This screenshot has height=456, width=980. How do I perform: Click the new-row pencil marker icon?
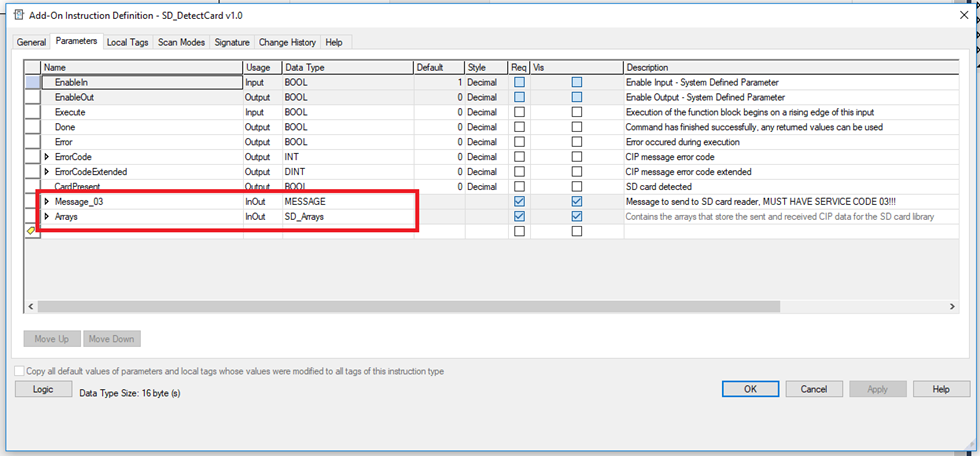tap(31, 231)
